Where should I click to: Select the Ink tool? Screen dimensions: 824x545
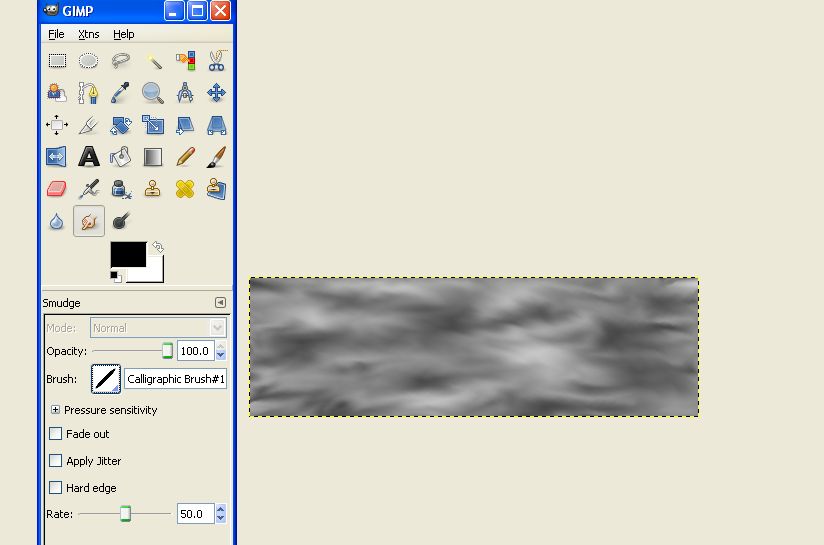[x=121, y=189]
